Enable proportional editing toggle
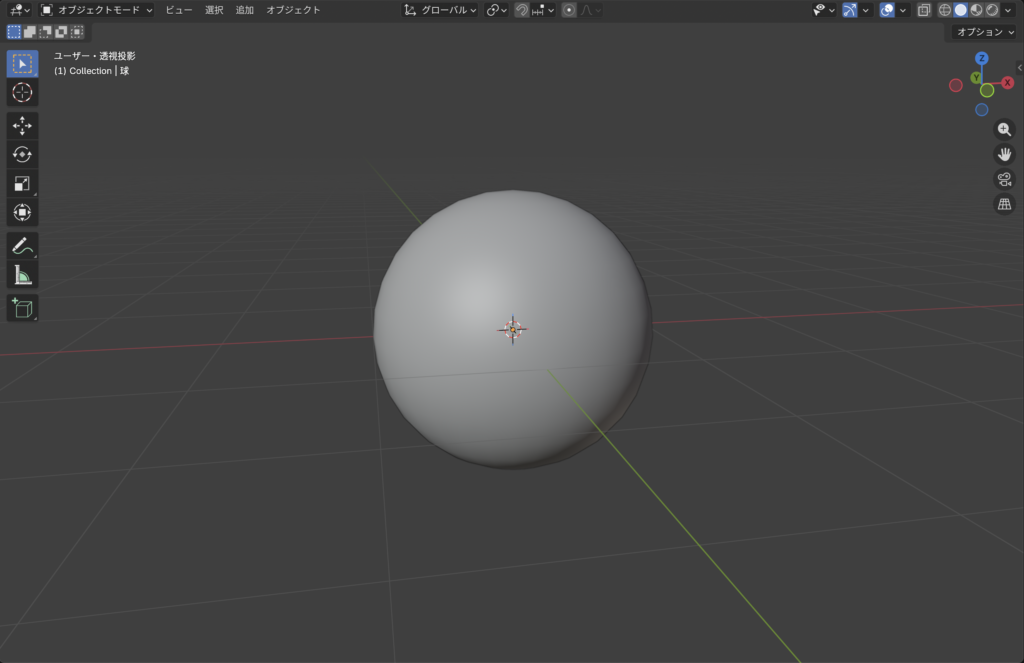The width and height of the screenshot is (1024, 663). 569,10
